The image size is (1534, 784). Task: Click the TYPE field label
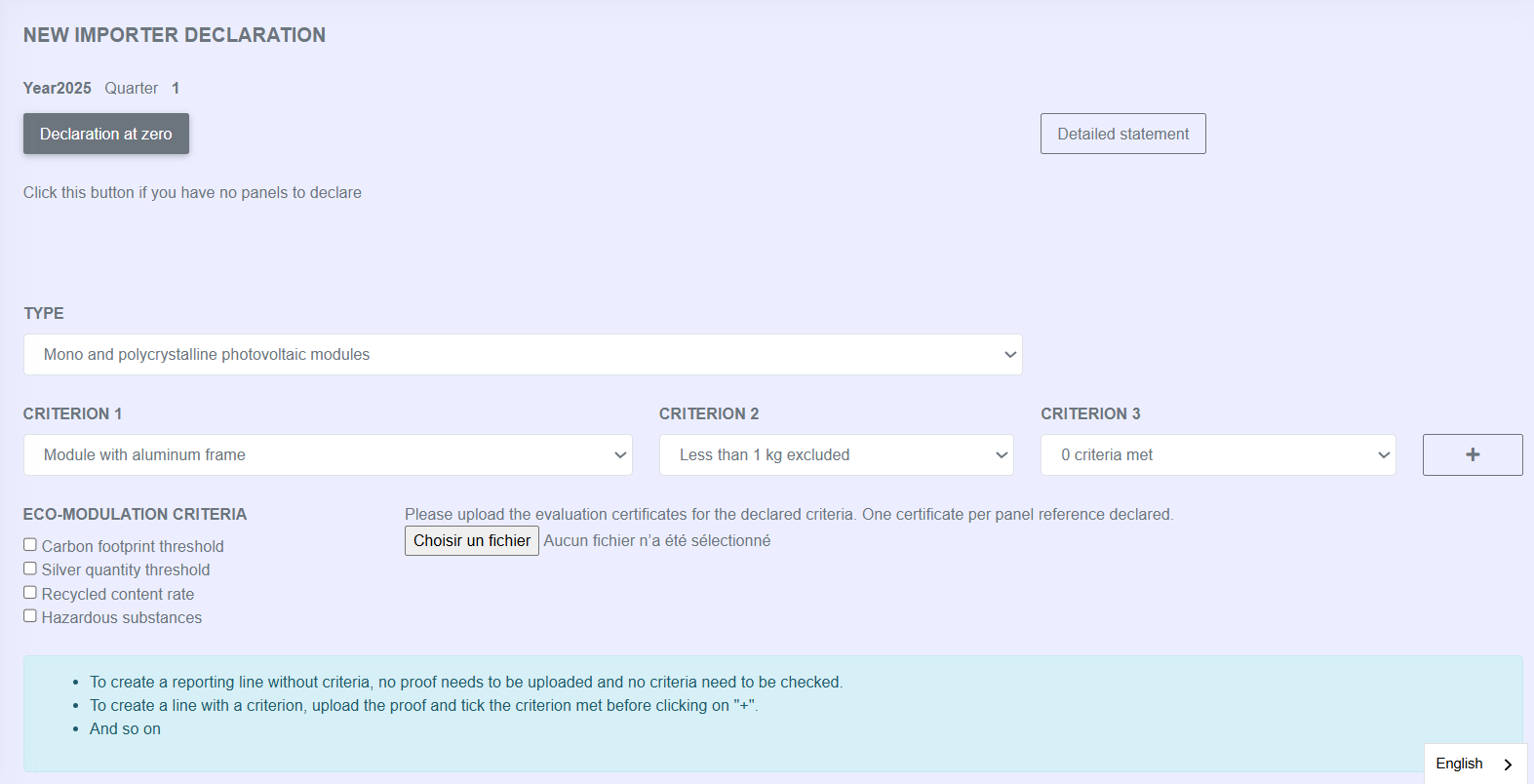click(44, 313)
